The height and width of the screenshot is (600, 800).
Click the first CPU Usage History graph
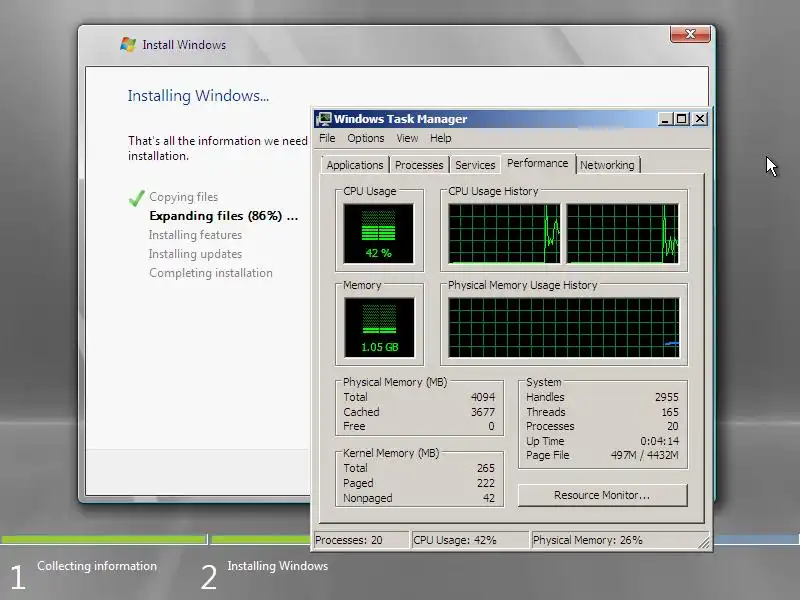(x=504, y=234)
